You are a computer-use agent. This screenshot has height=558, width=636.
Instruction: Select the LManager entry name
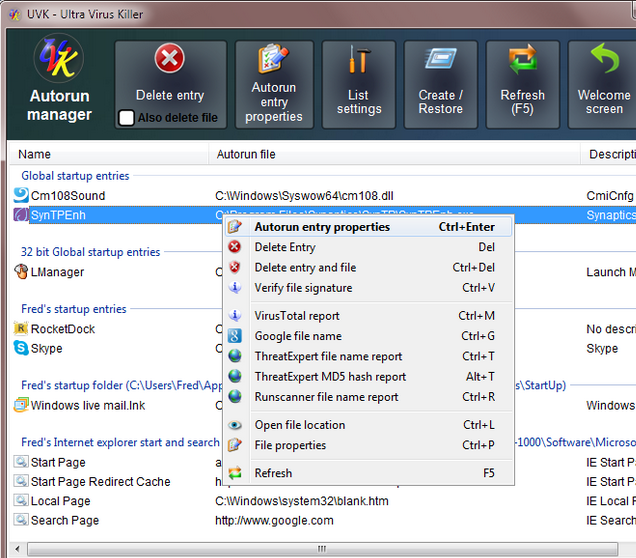(57, 272)
